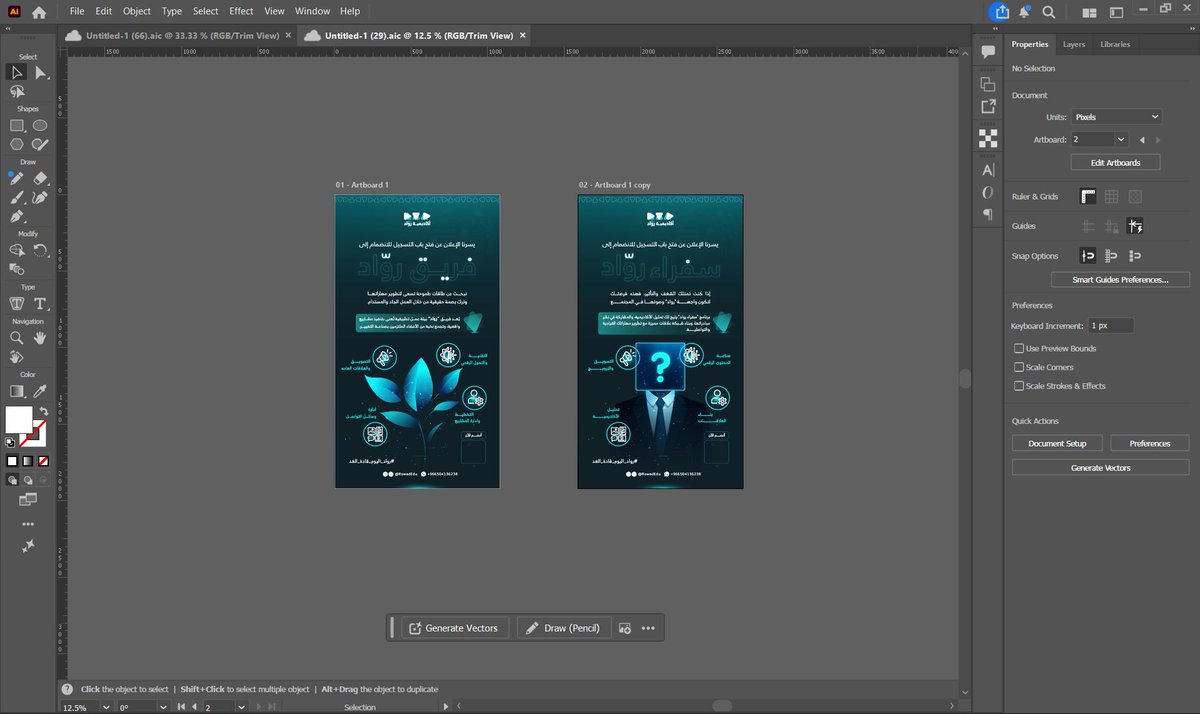Click the Keyboard Increment input field
This screenshot has height=714, width=1200.
click(x=1110, y=326)
